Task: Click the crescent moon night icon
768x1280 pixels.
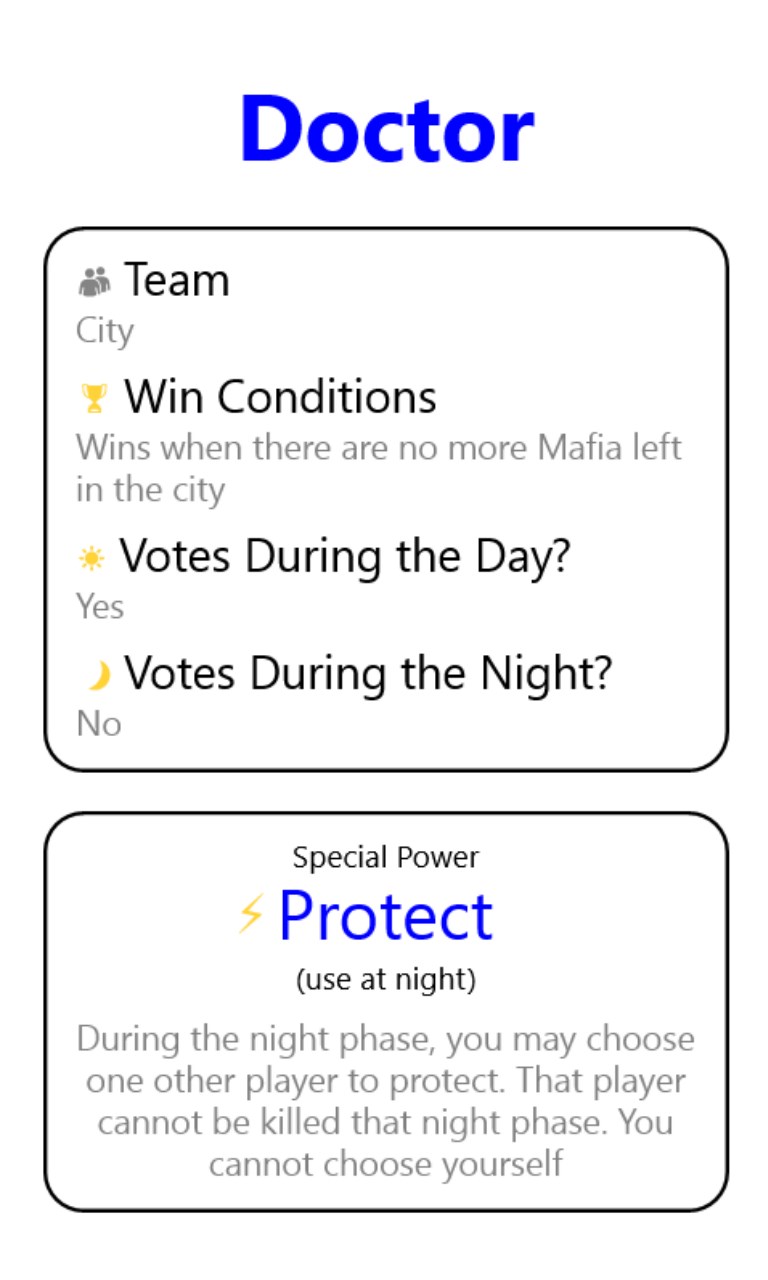Action: 97,677
